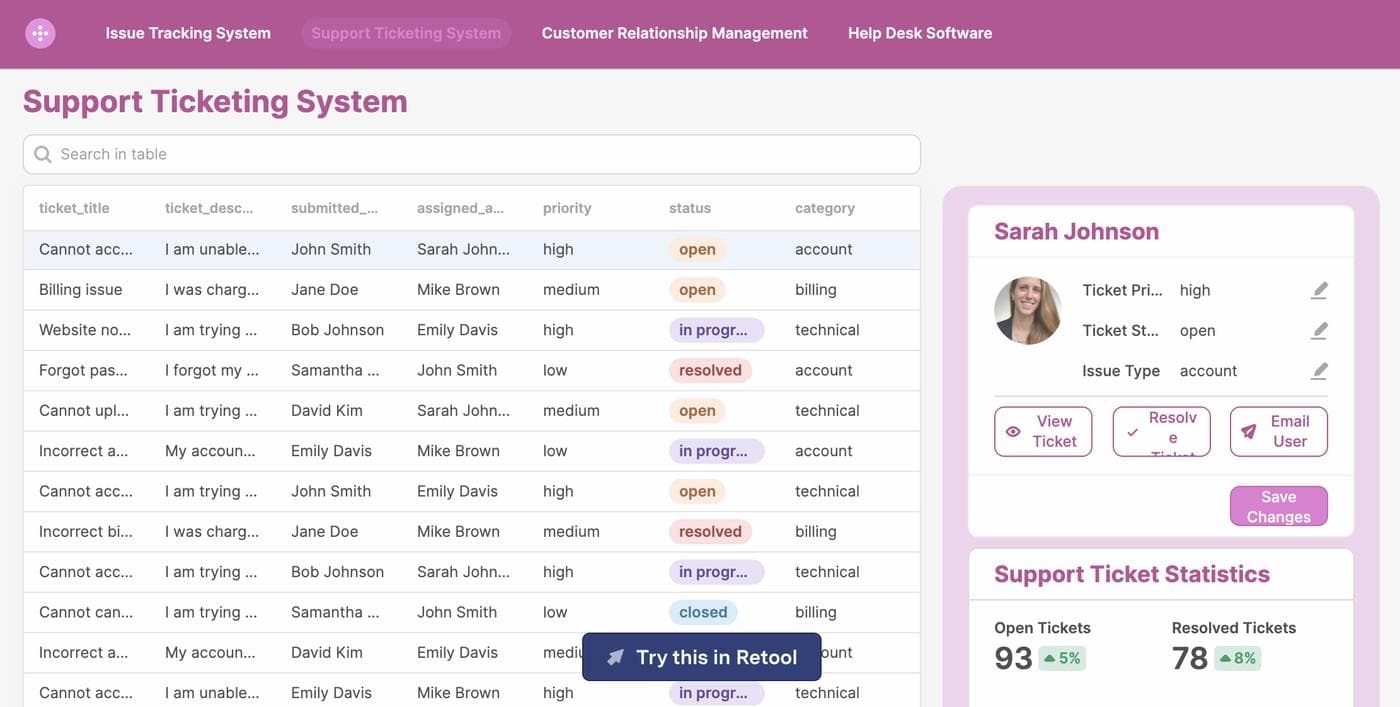Click Sarah Johnson's profile photo
Viewport: 1400px width, 707px height.
coord(1028,311)
